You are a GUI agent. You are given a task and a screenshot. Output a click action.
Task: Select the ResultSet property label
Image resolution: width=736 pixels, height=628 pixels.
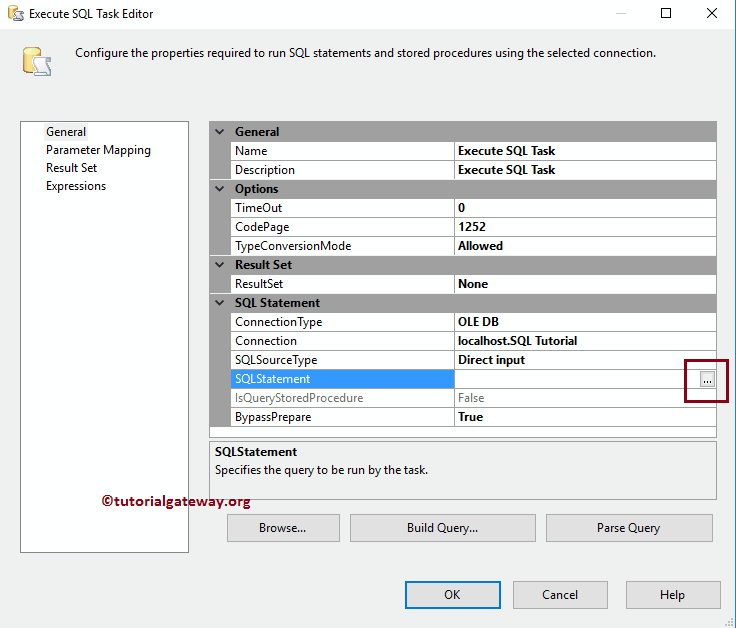pyautogui.click(x=342, y=284)
